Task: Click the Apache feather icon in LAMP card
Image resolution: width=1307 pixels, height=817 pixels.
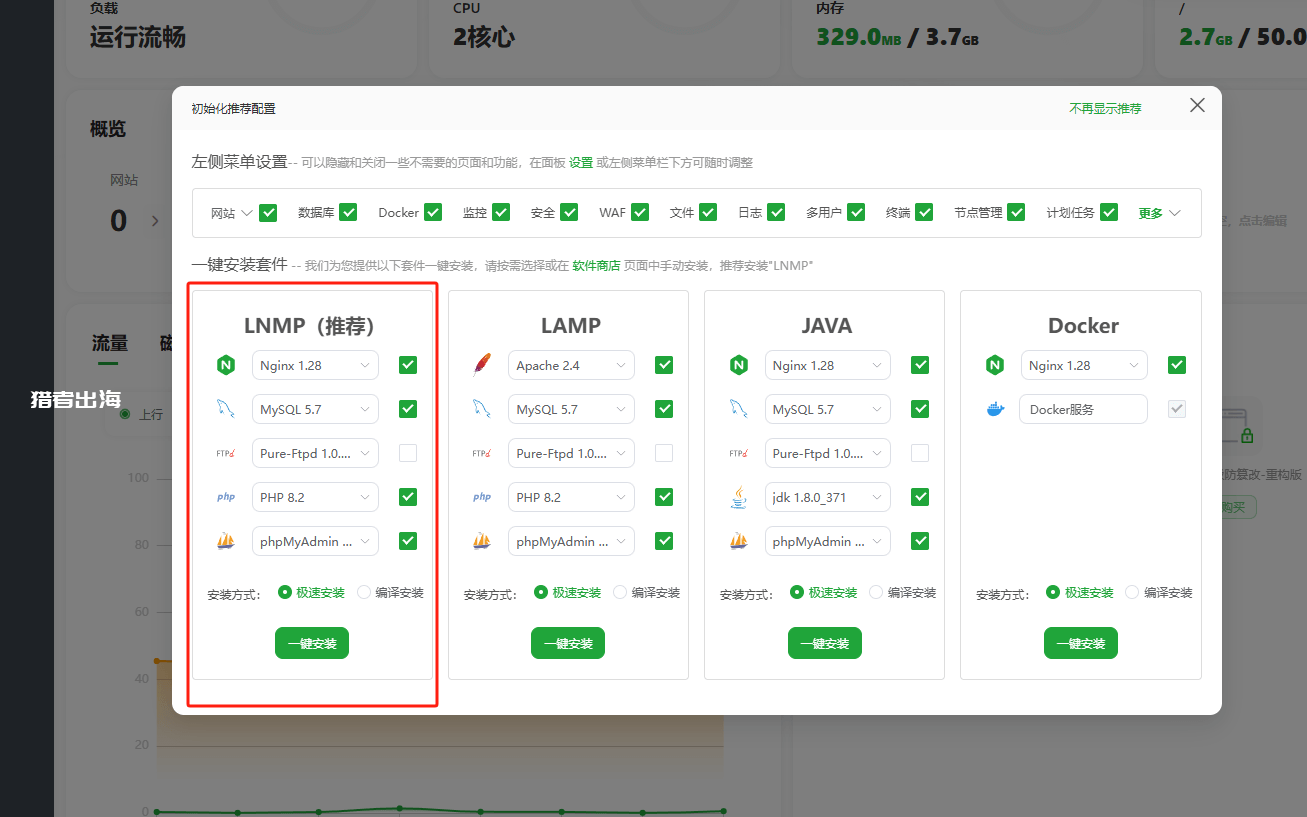Action: (x=482, y=365)
